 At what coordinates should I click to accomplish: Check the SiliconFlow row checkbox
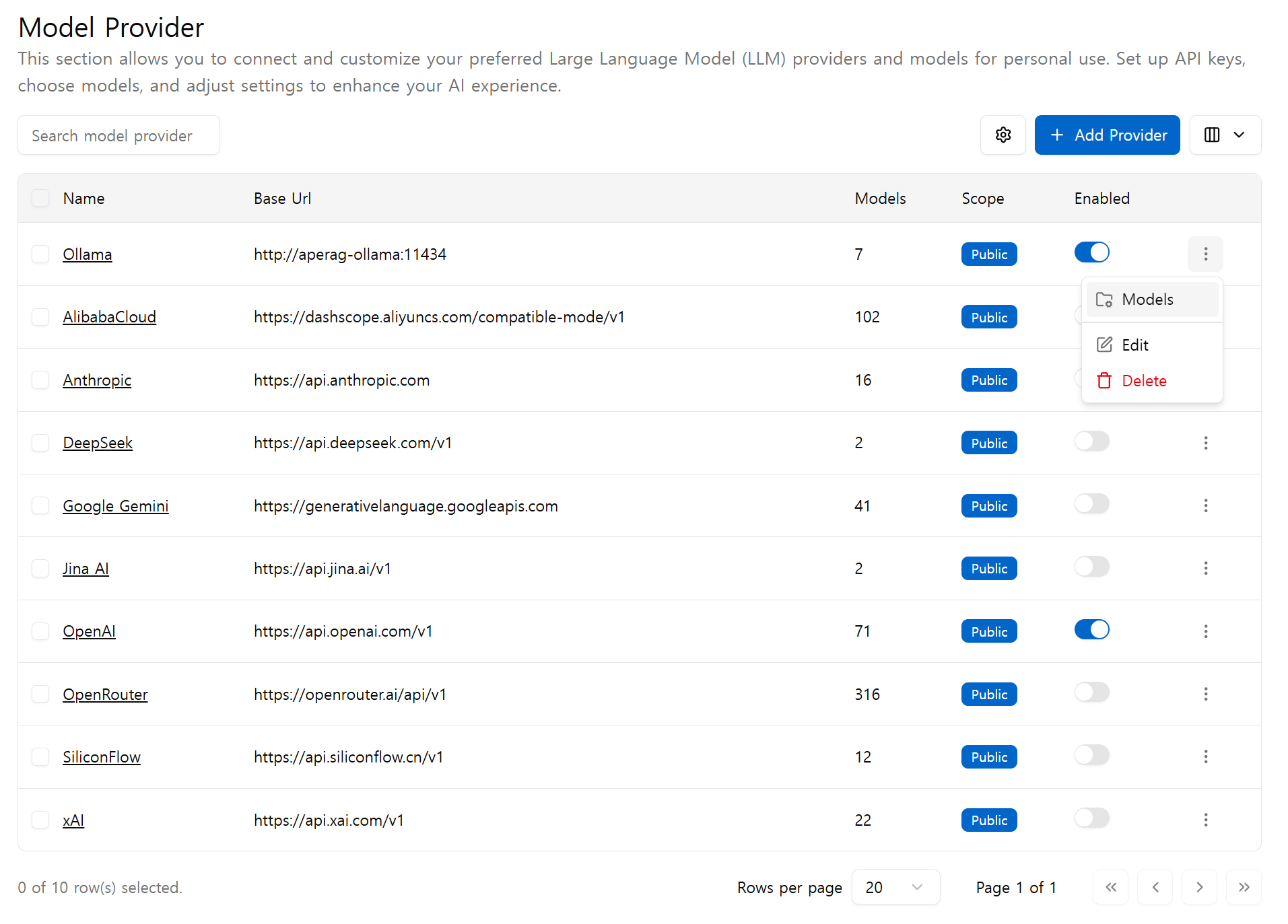point(40,756)
